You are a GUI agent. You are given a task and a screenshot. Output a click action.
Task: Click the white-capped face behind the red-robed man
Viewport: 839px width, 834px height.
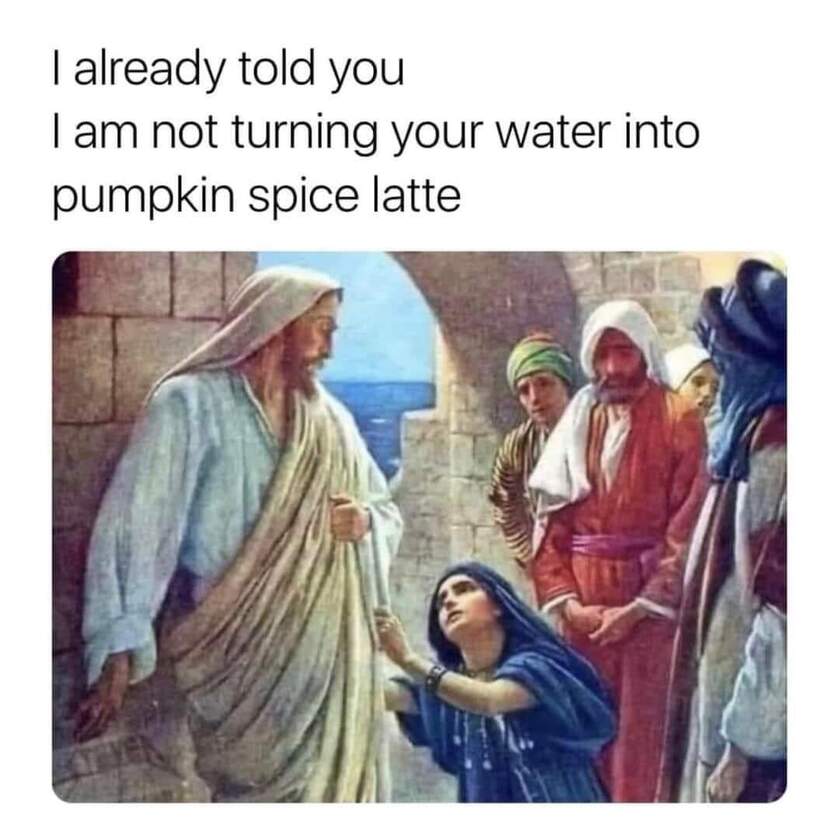point(693,376)
